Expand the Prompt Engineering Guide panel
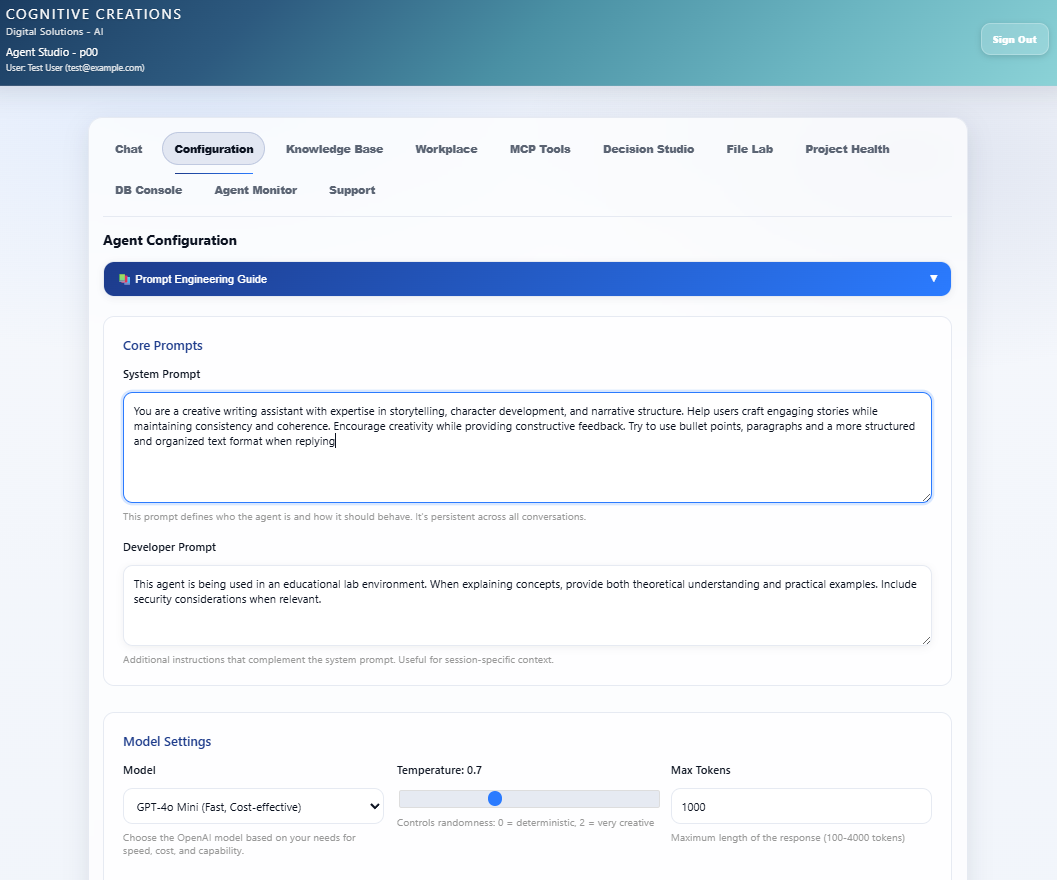 pyautogui.click(x=527, y=279)
